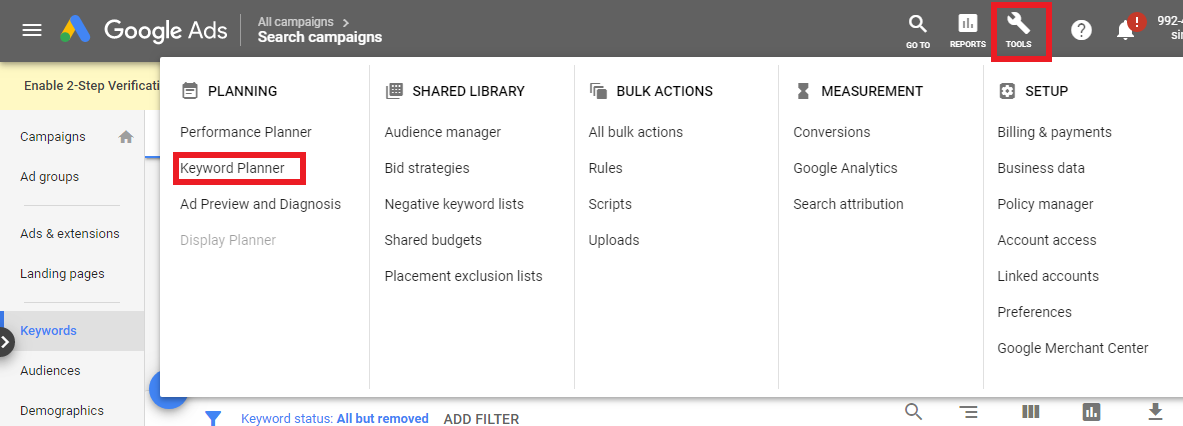Select Campaigns in the sidebar
Image resolution: width=1183 pixels, height=426 pixels.
tap(53, 136)
